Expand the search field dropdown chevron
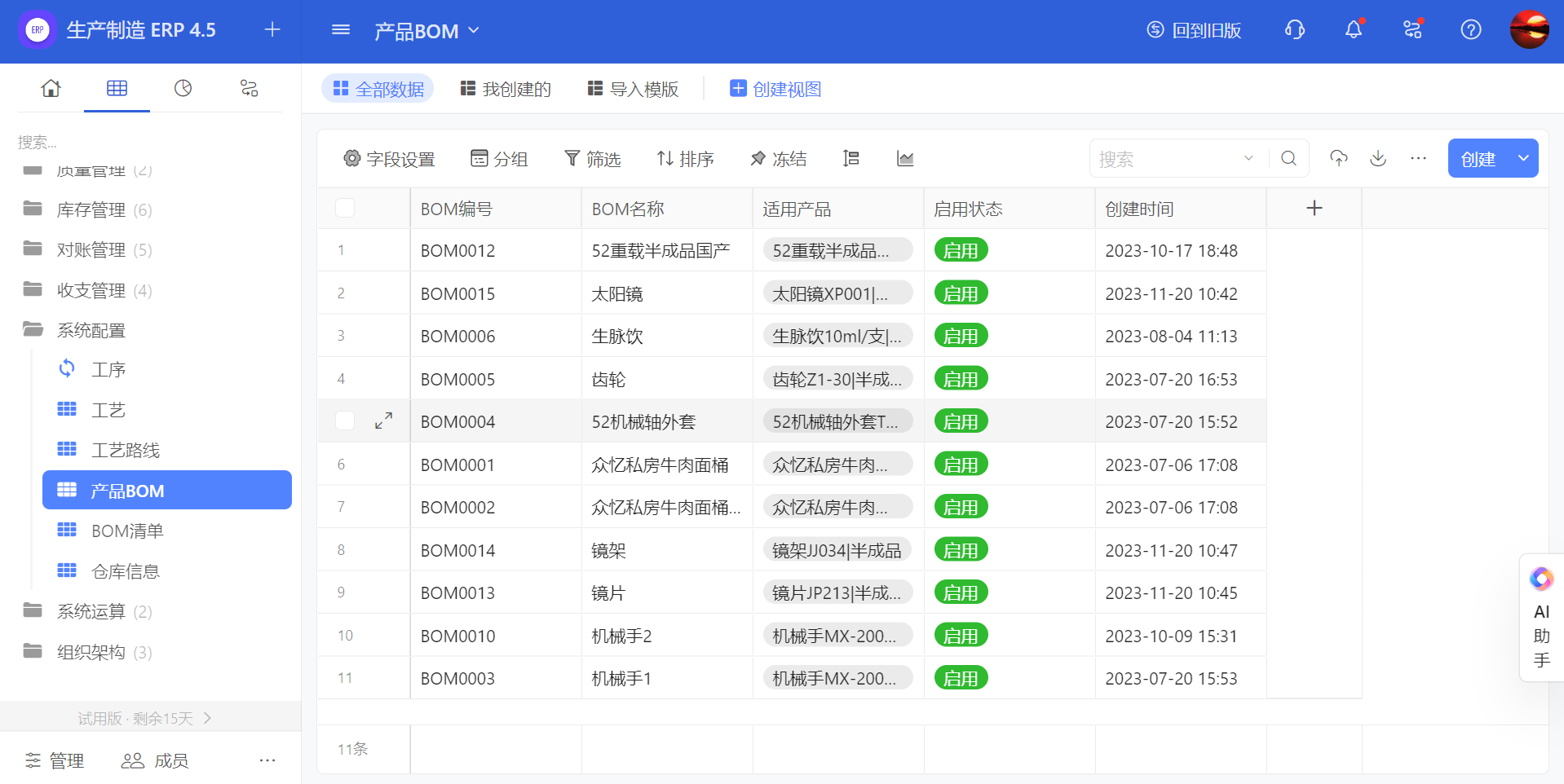This screenshot has height=784, width=1564. (x=1248, y=159)
